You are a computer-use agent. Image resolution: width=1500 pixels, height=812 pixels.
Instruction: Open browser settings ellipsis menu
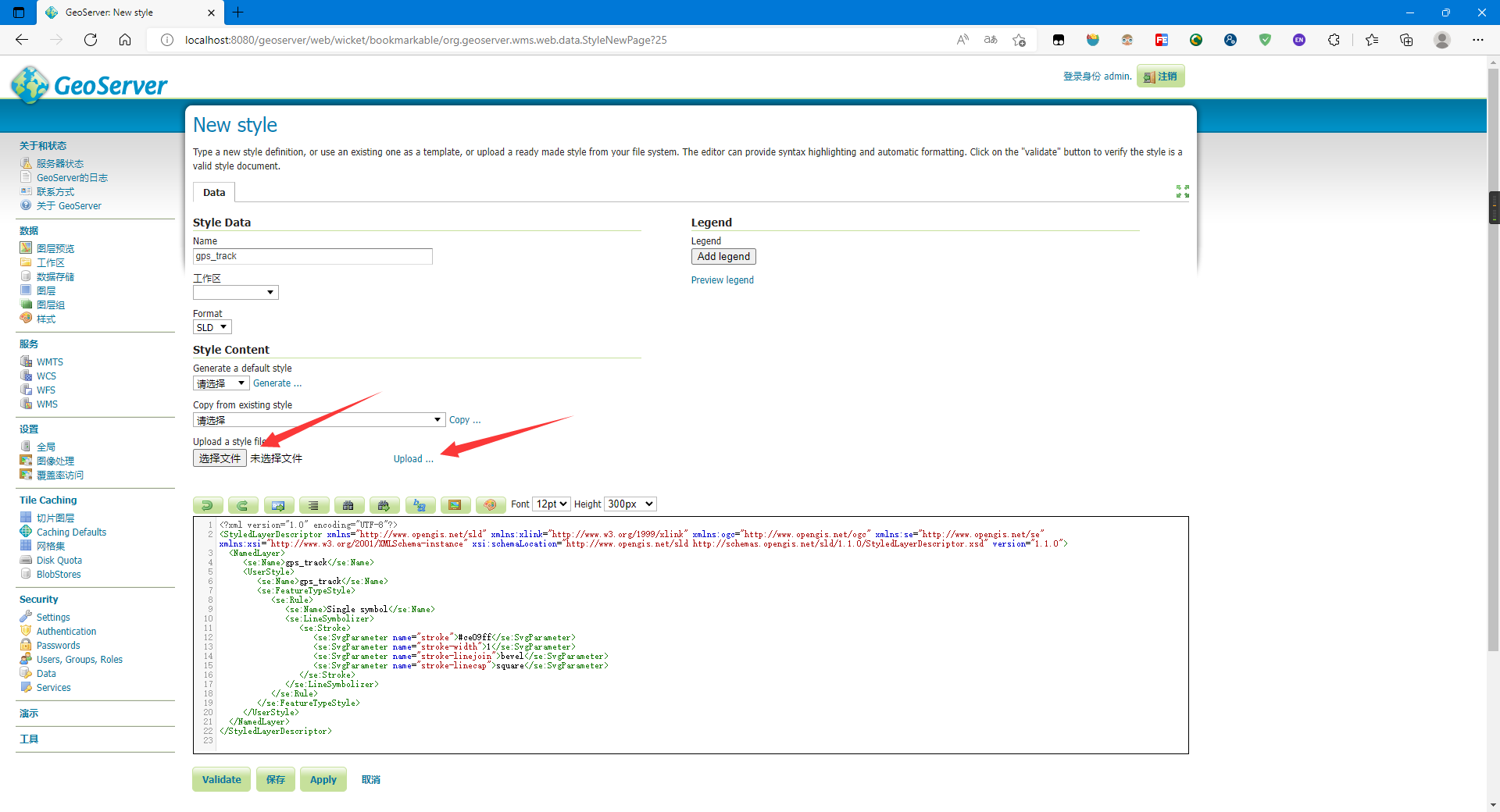tap(1478, 40)
